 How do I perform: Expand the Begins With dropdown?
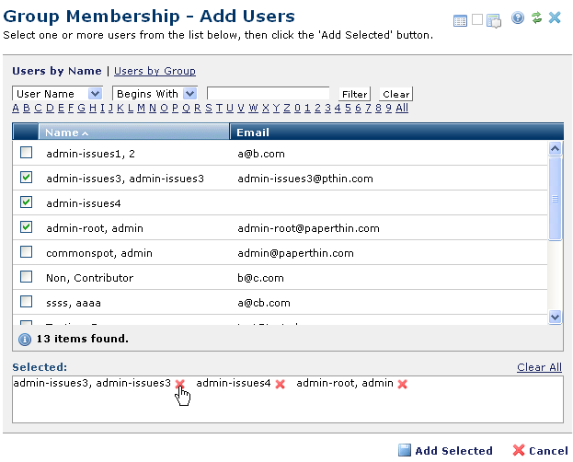[x=155, y=94]
